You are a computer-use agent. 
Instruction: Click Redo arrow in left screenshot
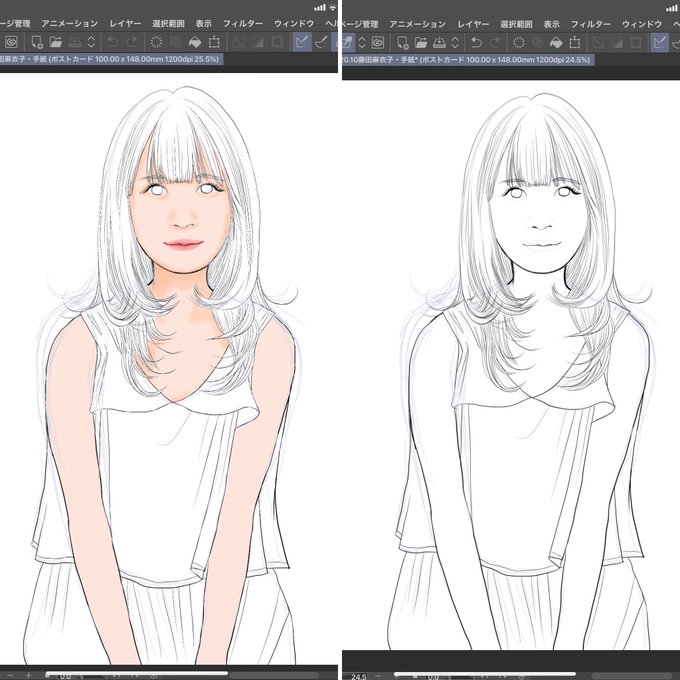(x=131, y=42)
